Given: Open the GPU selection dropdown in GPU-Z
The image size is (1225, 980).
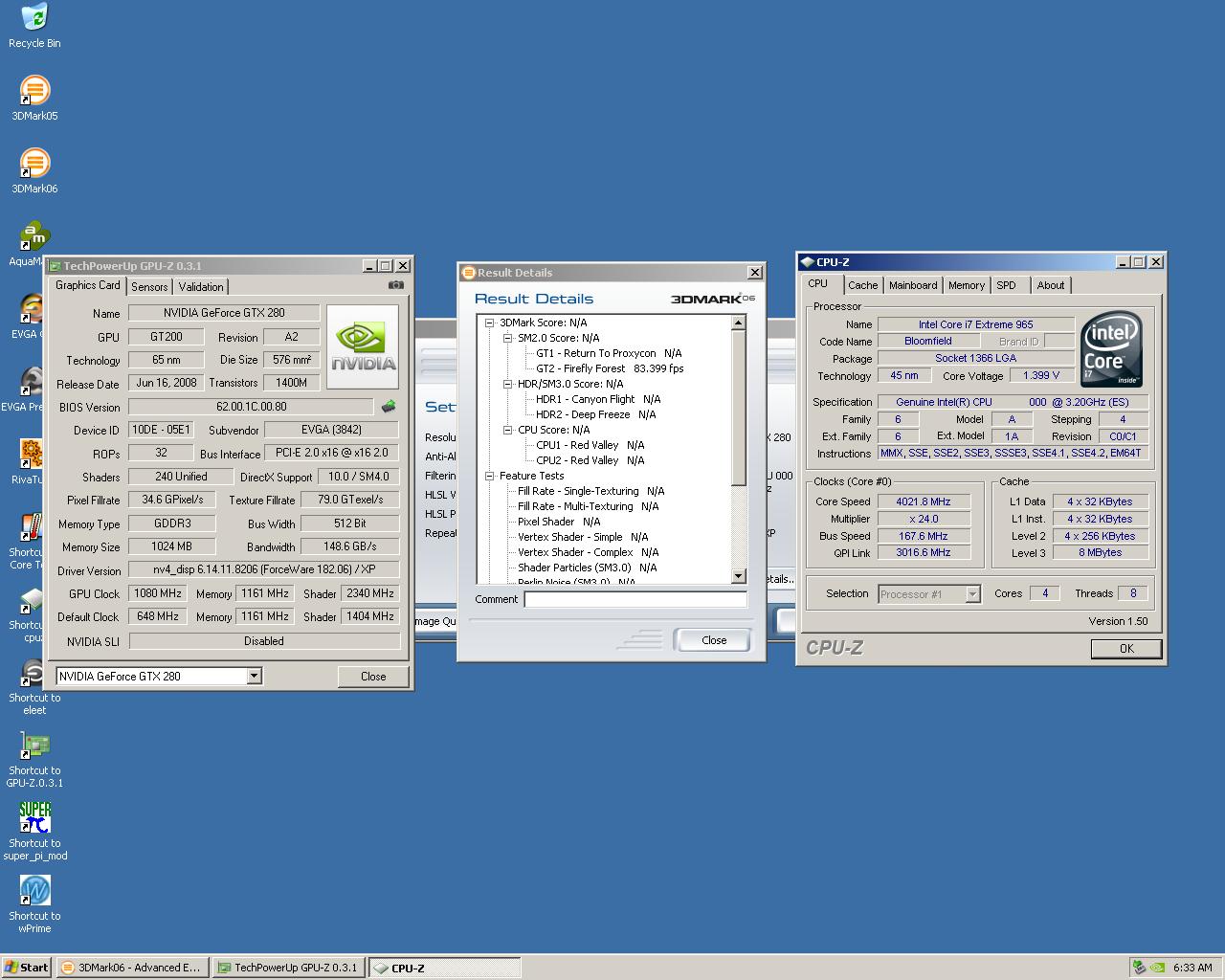Looking at the screenshot, I should tap(255, 677).
